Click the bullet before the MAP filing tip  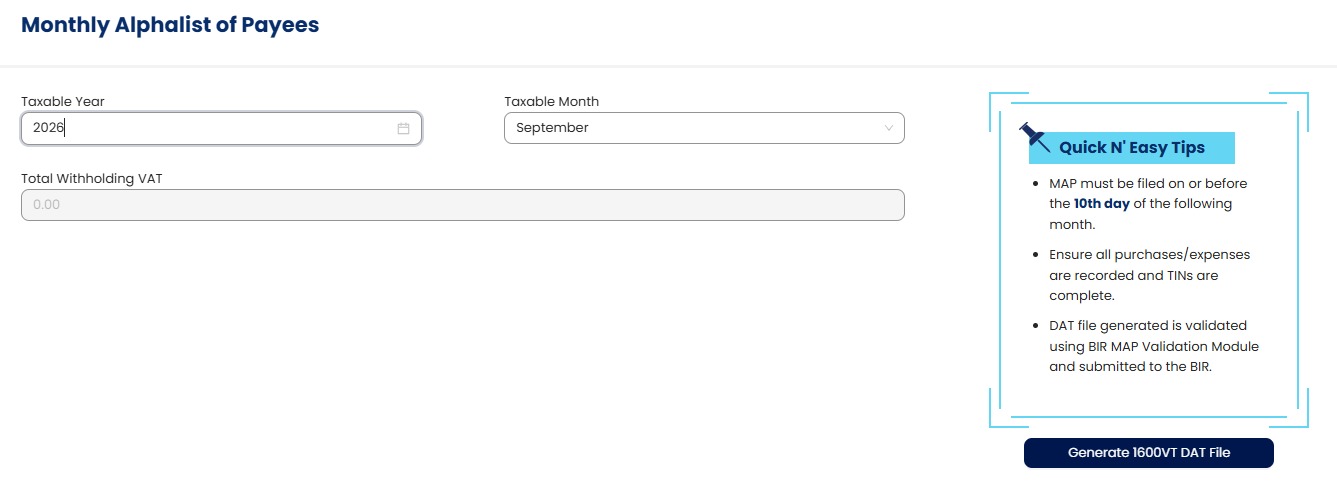pyautogui.click(x=1034, y=184)
